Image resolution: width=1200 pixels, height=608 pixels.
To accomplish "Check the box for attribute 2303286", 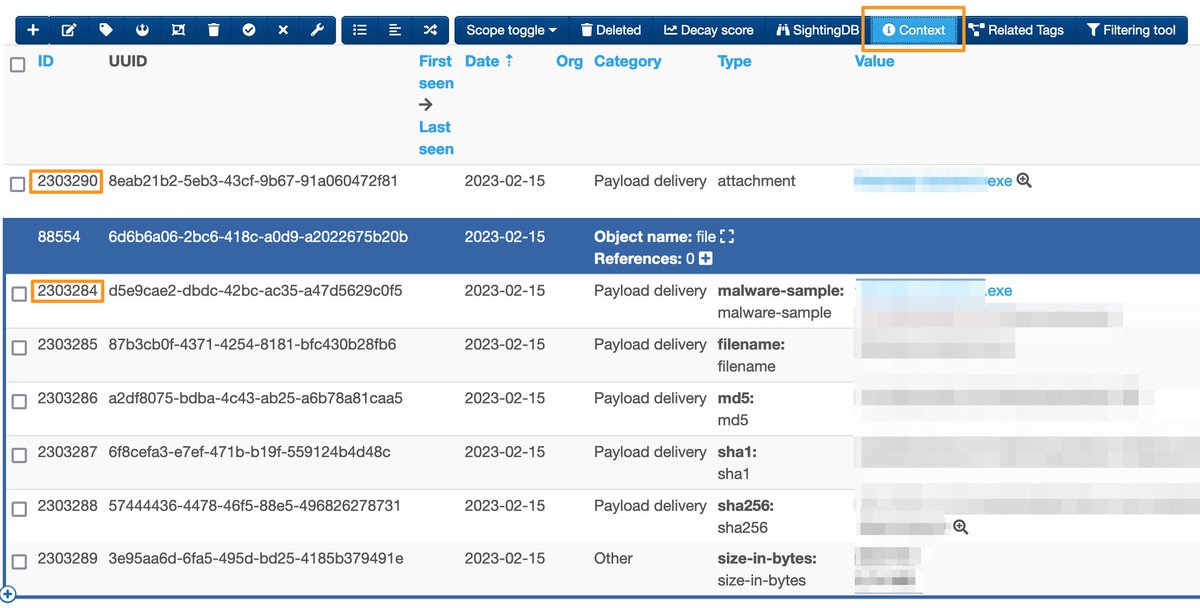I will click(x=18, y=401).
